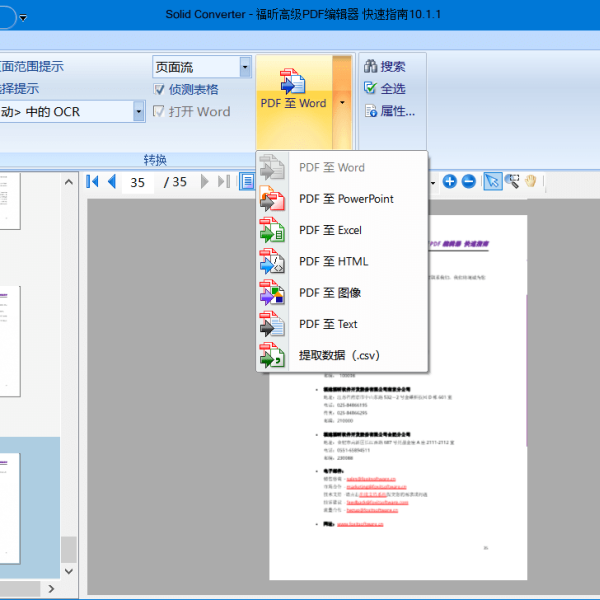Select the arrow selection tool

(493, 181)
